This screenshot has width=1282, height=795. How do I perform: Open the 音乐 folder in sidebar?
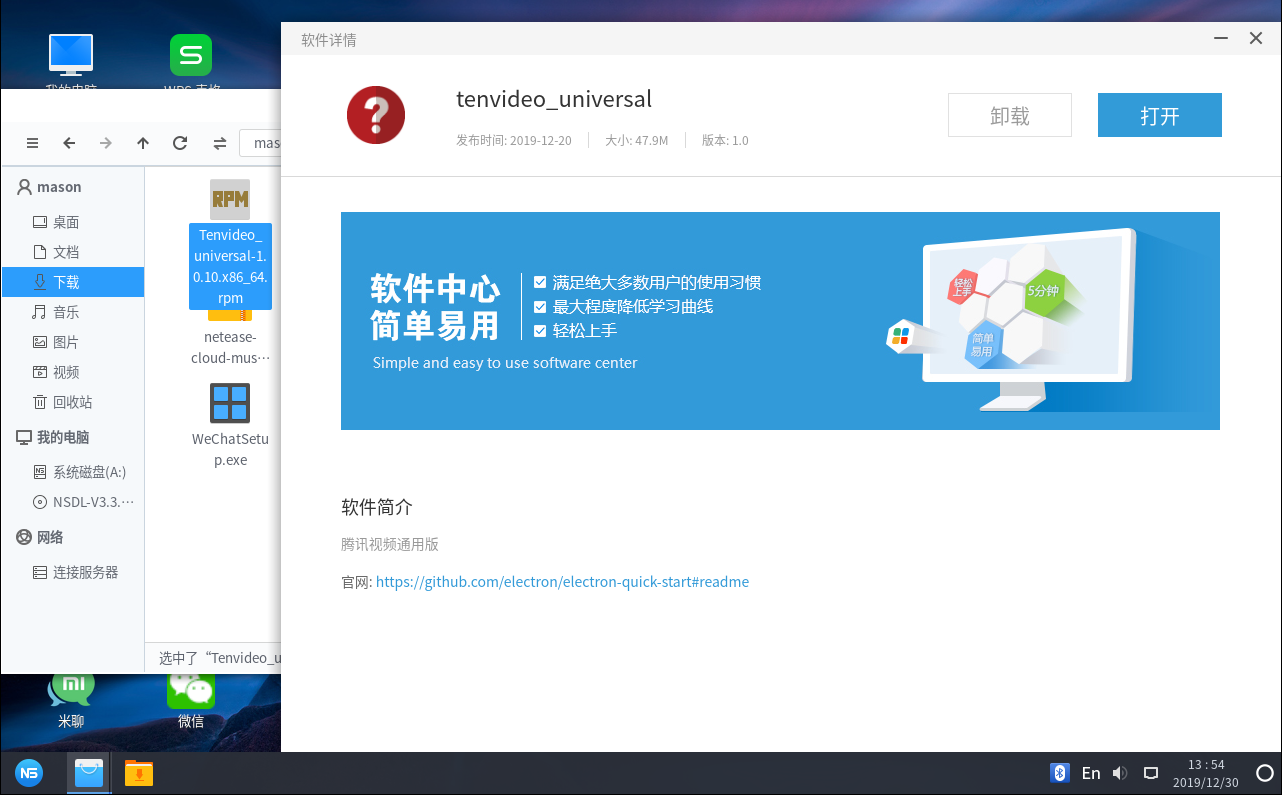[72, 312]
